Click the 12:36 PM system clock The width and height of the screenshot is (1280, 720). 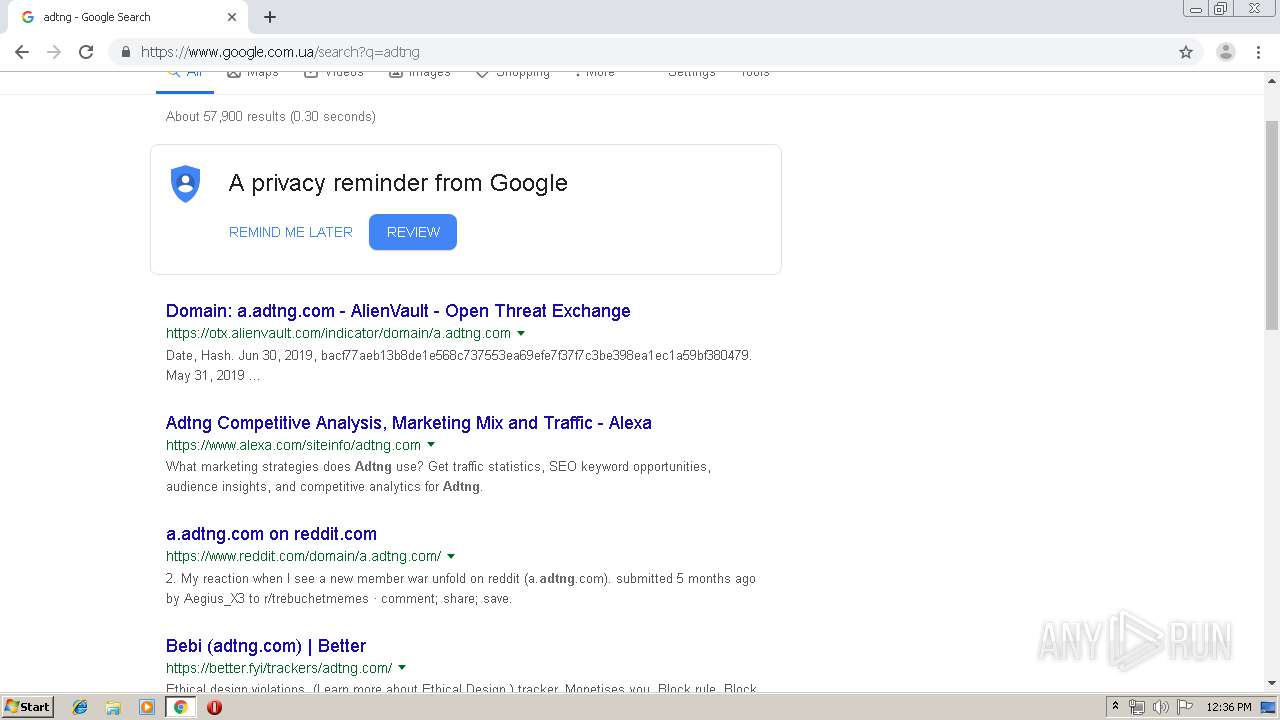tap(1229, 707)
